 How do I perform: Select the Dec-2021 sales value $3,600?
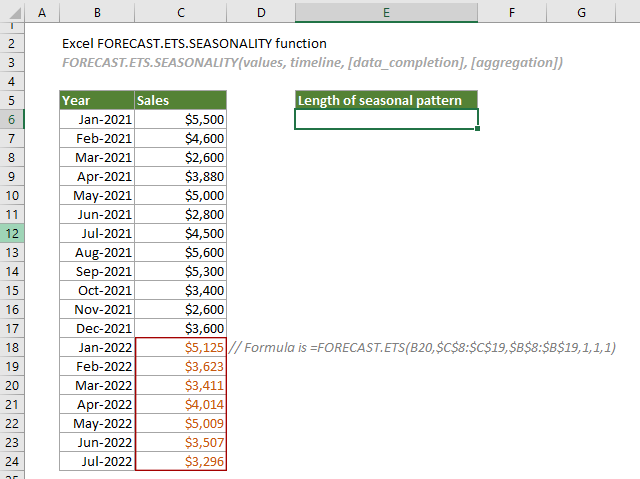click(x=180, y=328)
